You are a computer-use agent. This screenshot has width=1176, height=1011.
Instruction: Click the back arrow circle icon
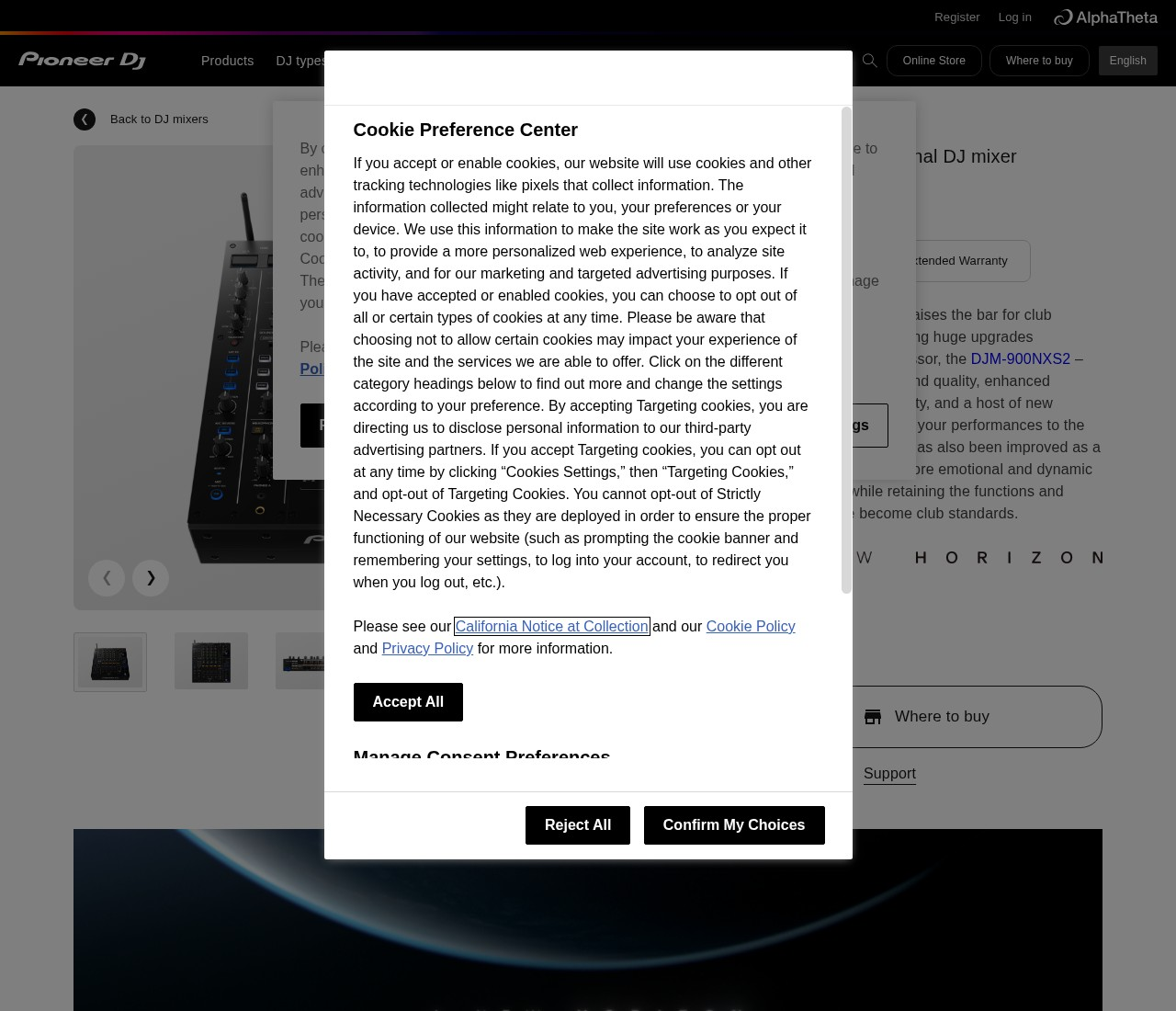pos(85,119)
